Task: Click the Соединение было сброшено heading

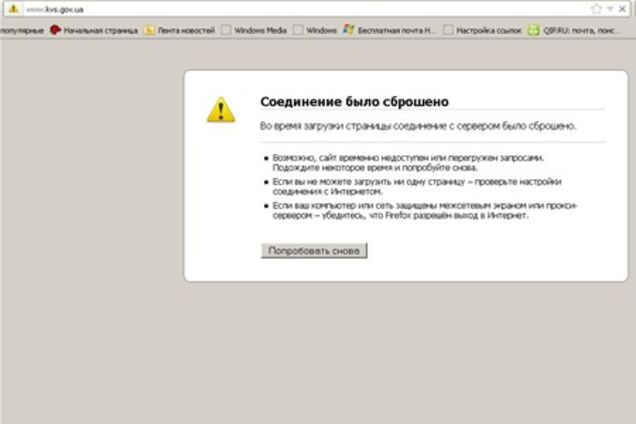Action: (355, 101)
